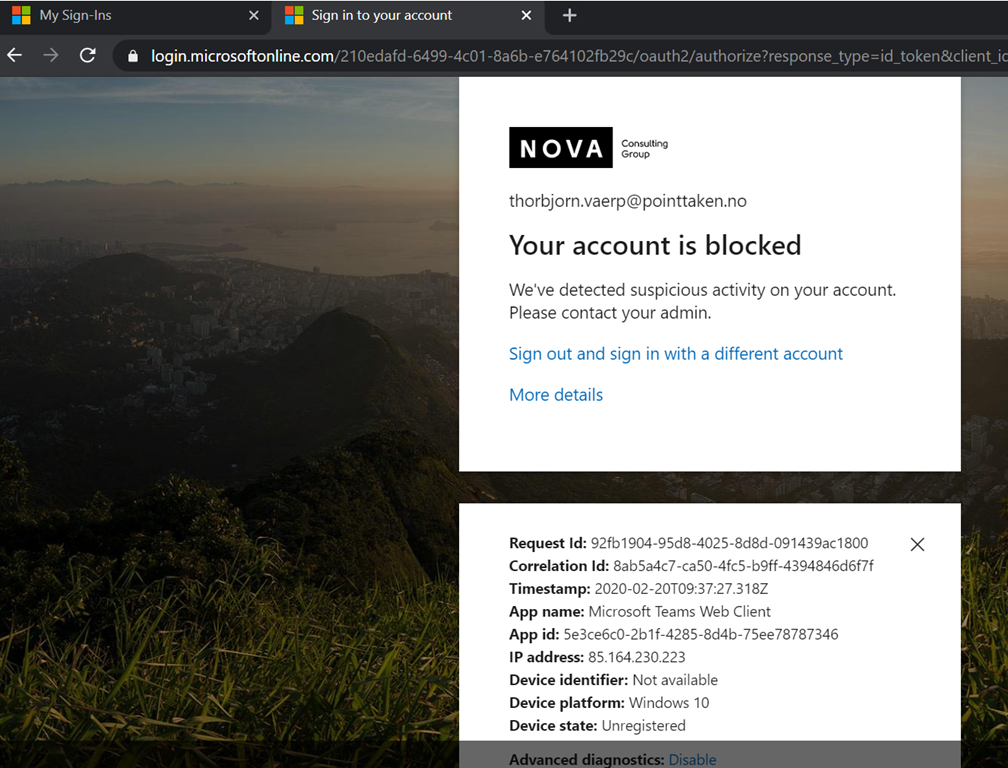Image resolution: width=1008 pixels, height=768 pixels.
Task: Click the browser back arrow
Action: pos(14,56)
